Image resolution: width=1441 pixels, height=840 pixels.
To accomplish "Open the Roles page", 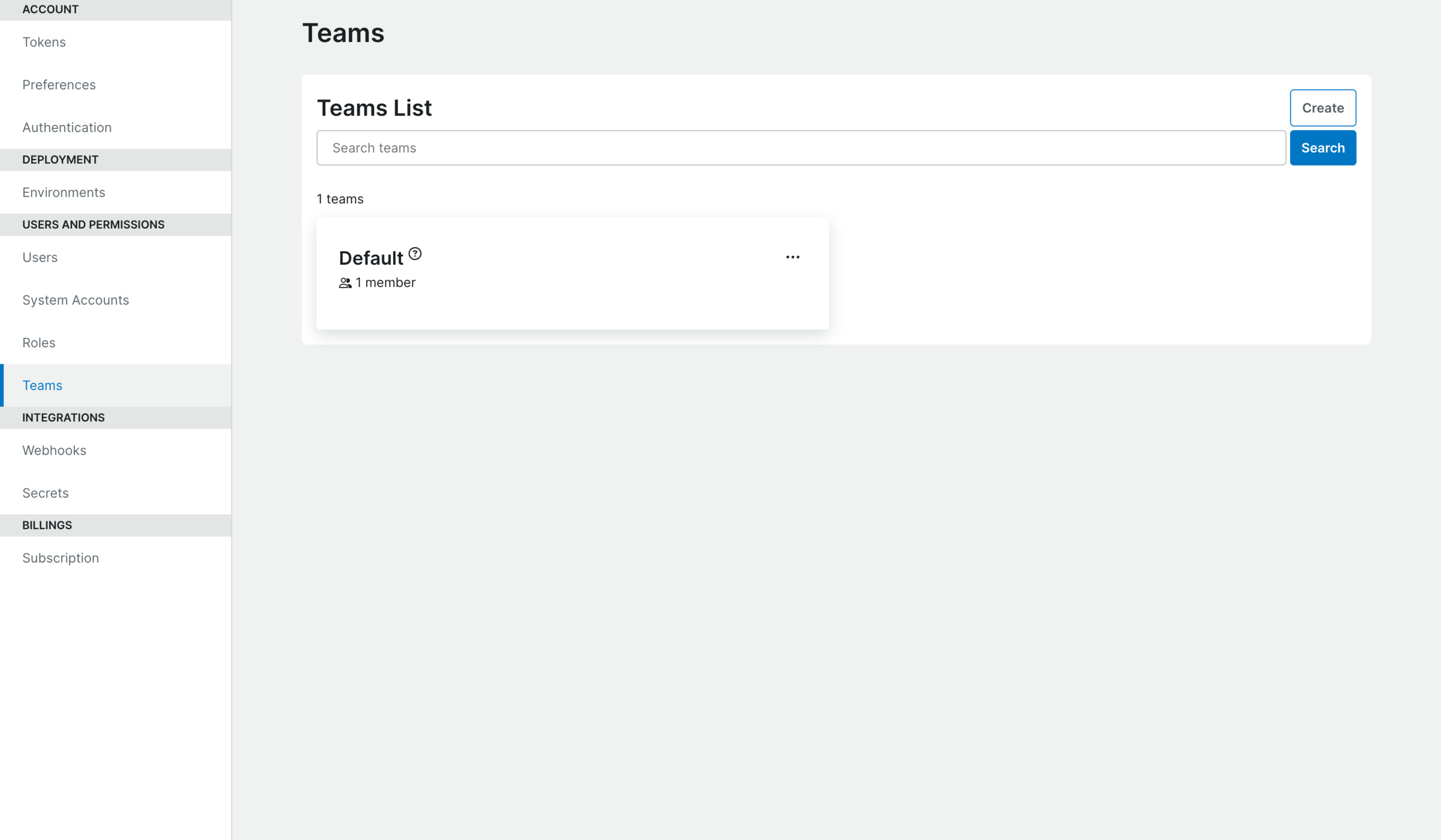I will click(39, 342).
